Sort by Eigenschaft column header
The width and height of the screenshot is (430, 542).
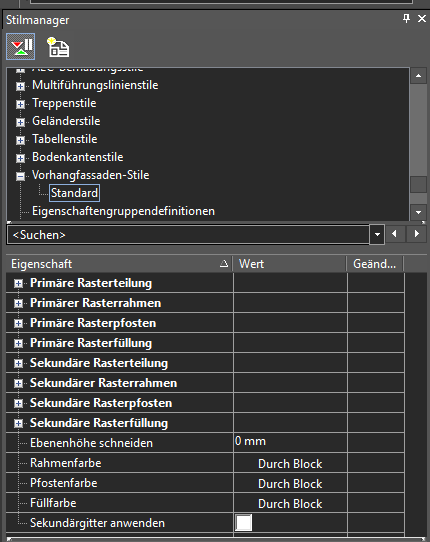click(119, 264)
